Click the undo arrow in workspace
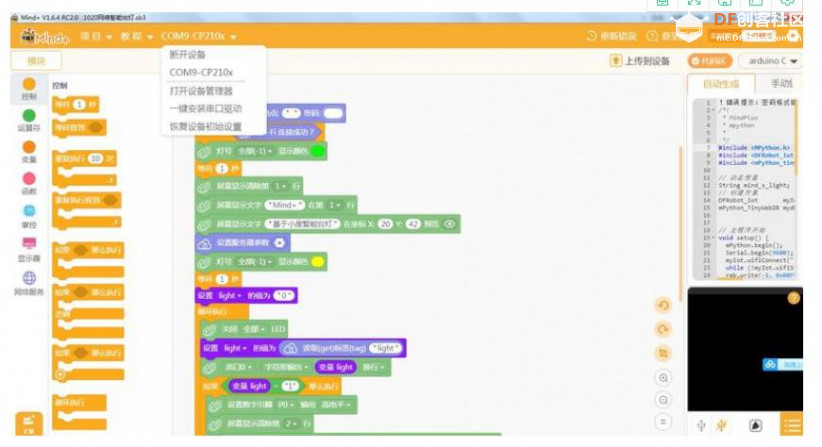The width and height of the screenshot is (822, 447). point(663,305)
